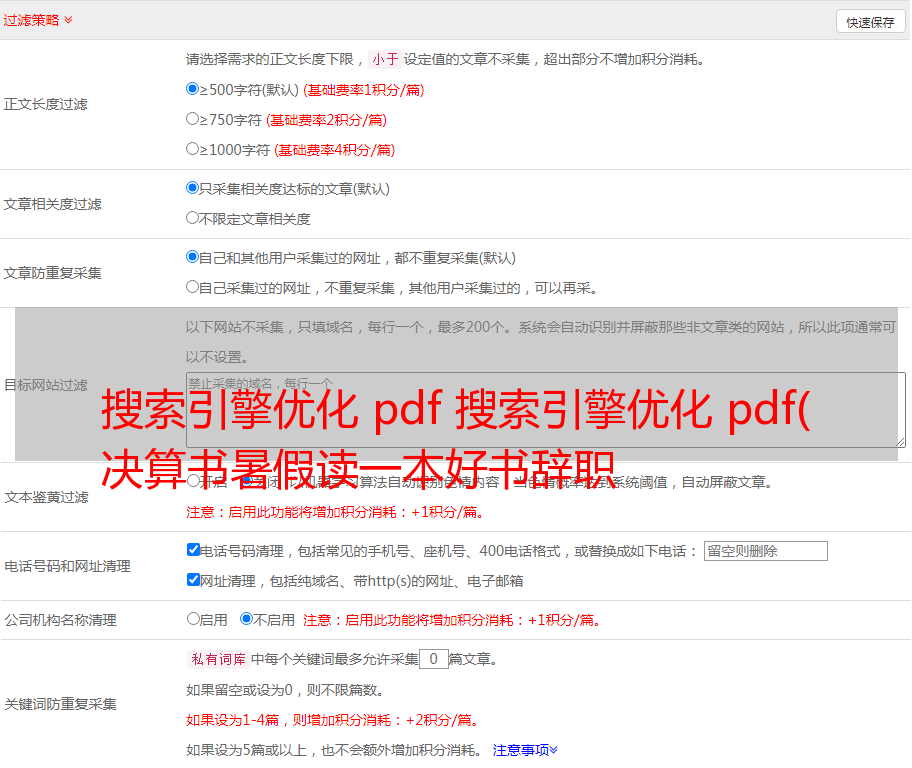The image size is (912, 768).
Task: Select the ≥500字符 radio option
Action: tap(192, 89)
